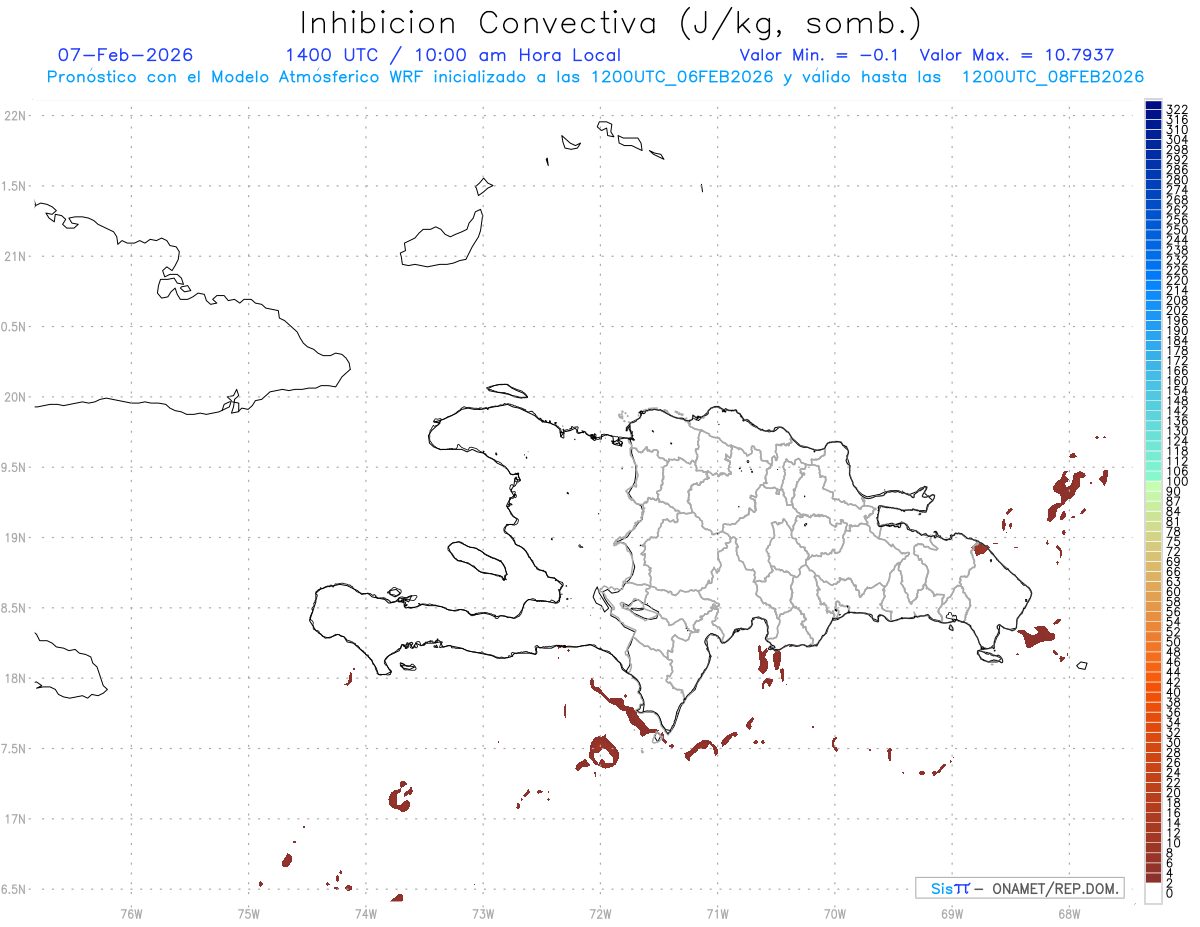The image size is (1200, 927).
Task: Click the "22N" latitude label
Action: [15, 116]
